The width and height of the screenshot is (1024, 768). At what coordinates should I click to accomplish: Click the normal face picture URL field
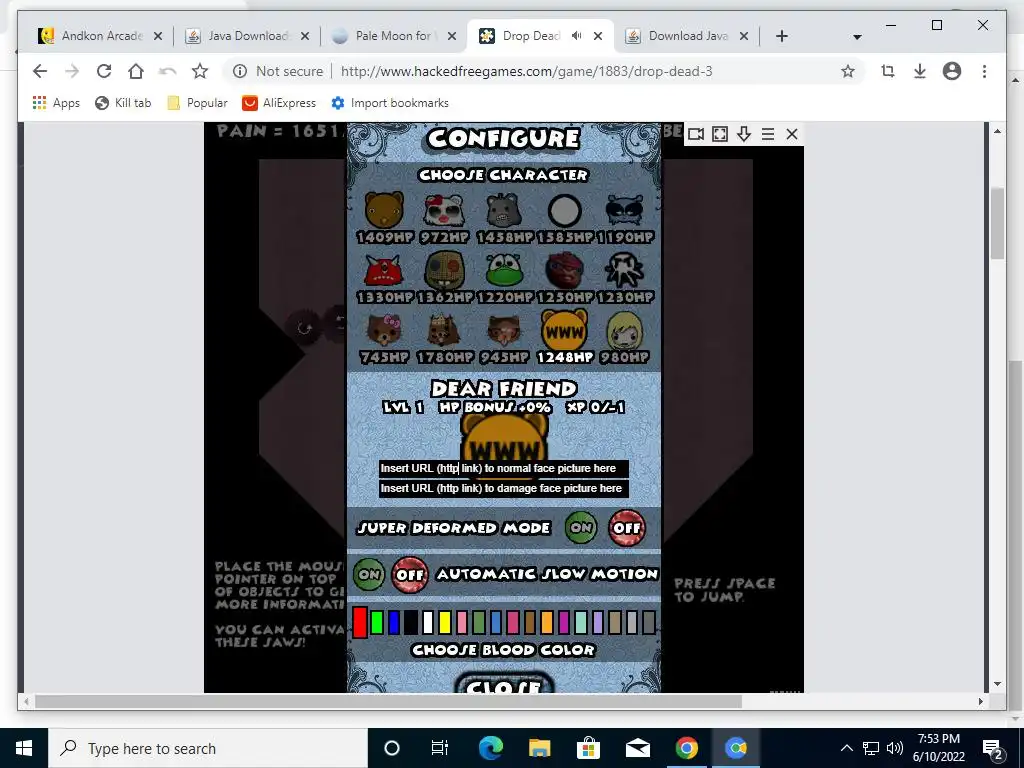[x=504, y=468]
